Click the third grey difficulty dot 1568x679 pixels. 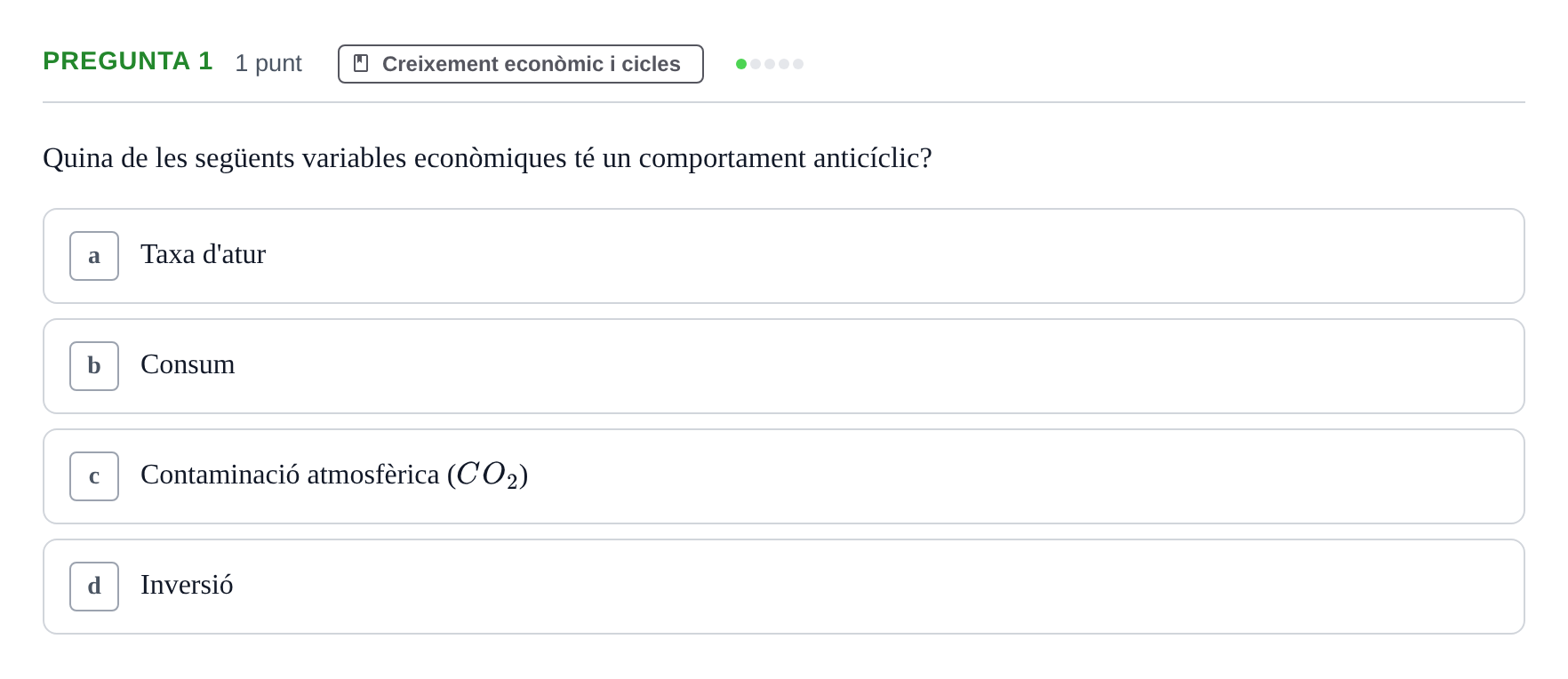pyautogui.click(x=770, y=64)
